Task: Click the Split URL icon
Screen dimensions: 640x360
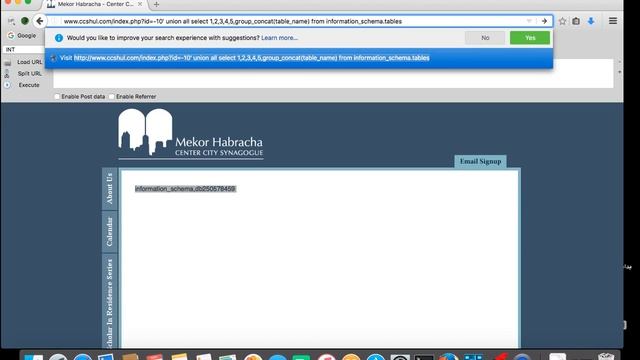Action: tap(7, 74)
